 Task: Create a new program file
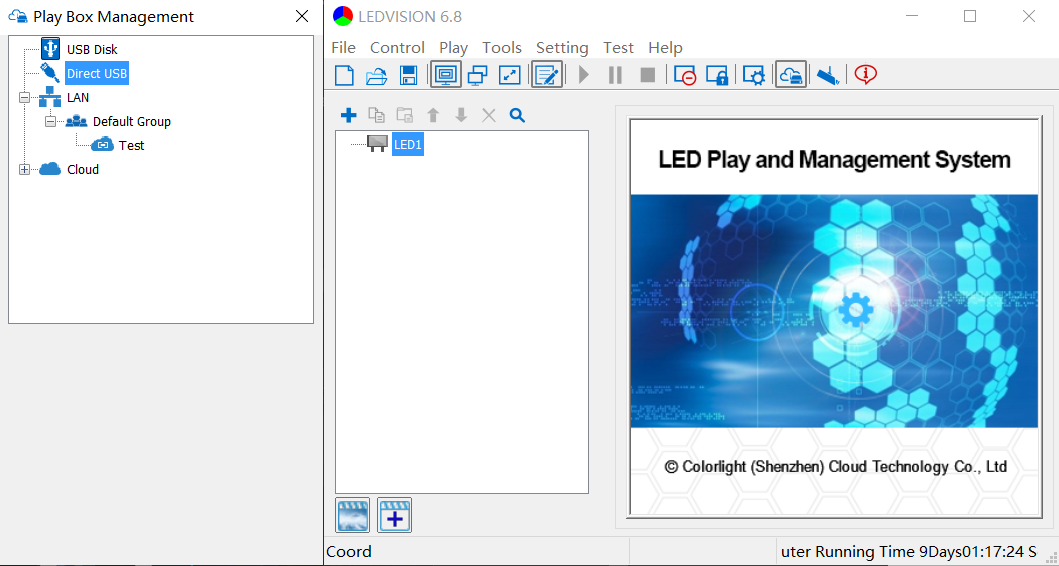344,75
